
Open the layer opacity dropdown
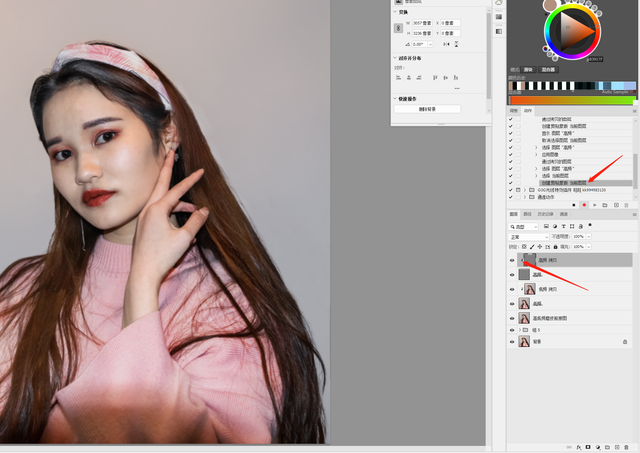click(589, 237)
